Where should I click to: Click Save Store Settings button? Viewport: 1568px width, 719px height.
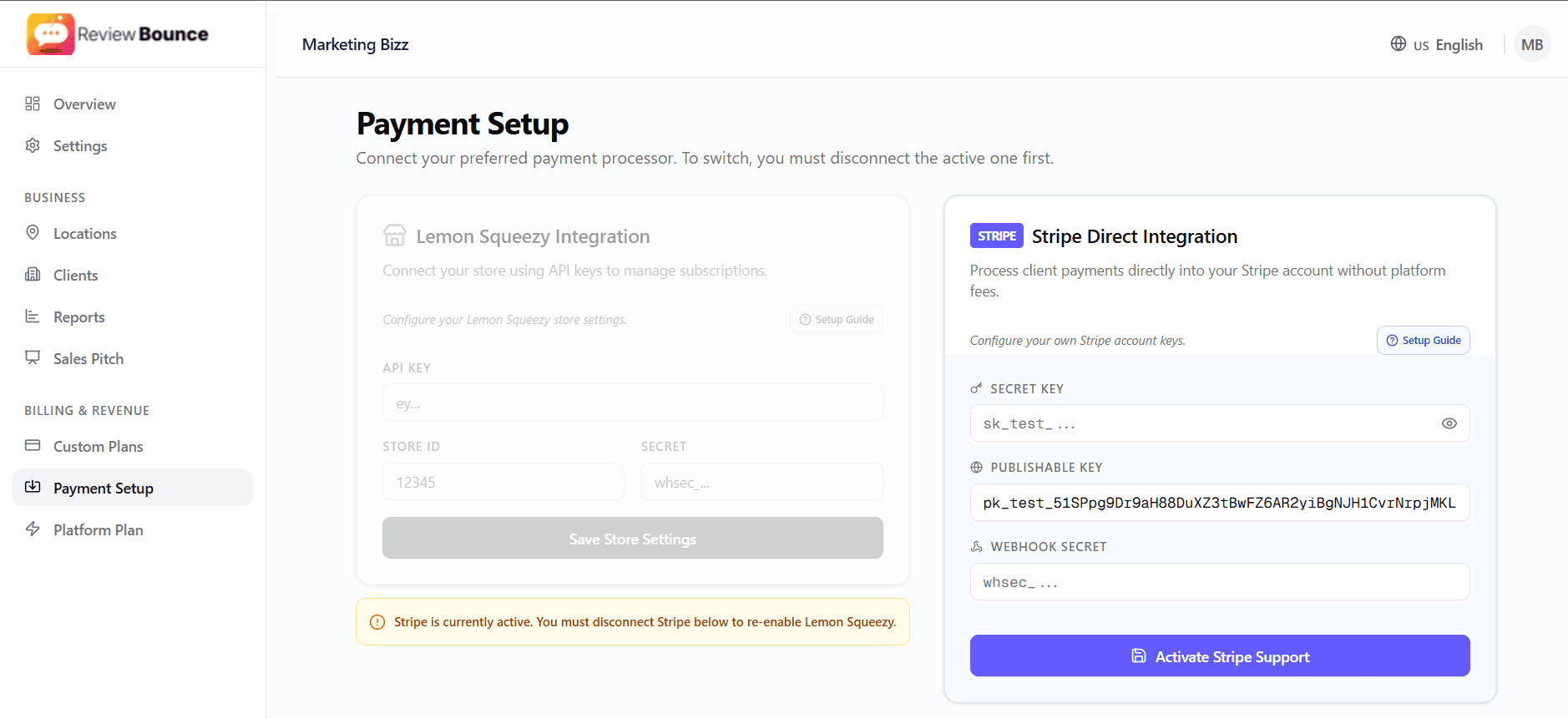pyautogui.click(x=633, y=538)
